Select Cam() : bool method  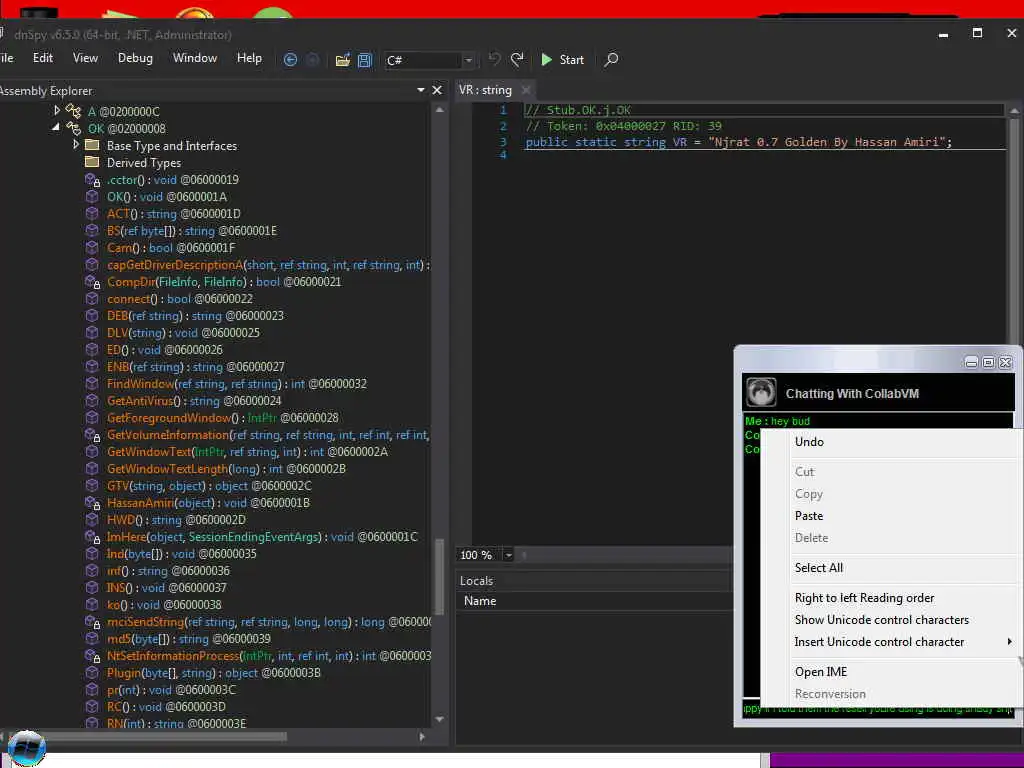coord(171,248)
